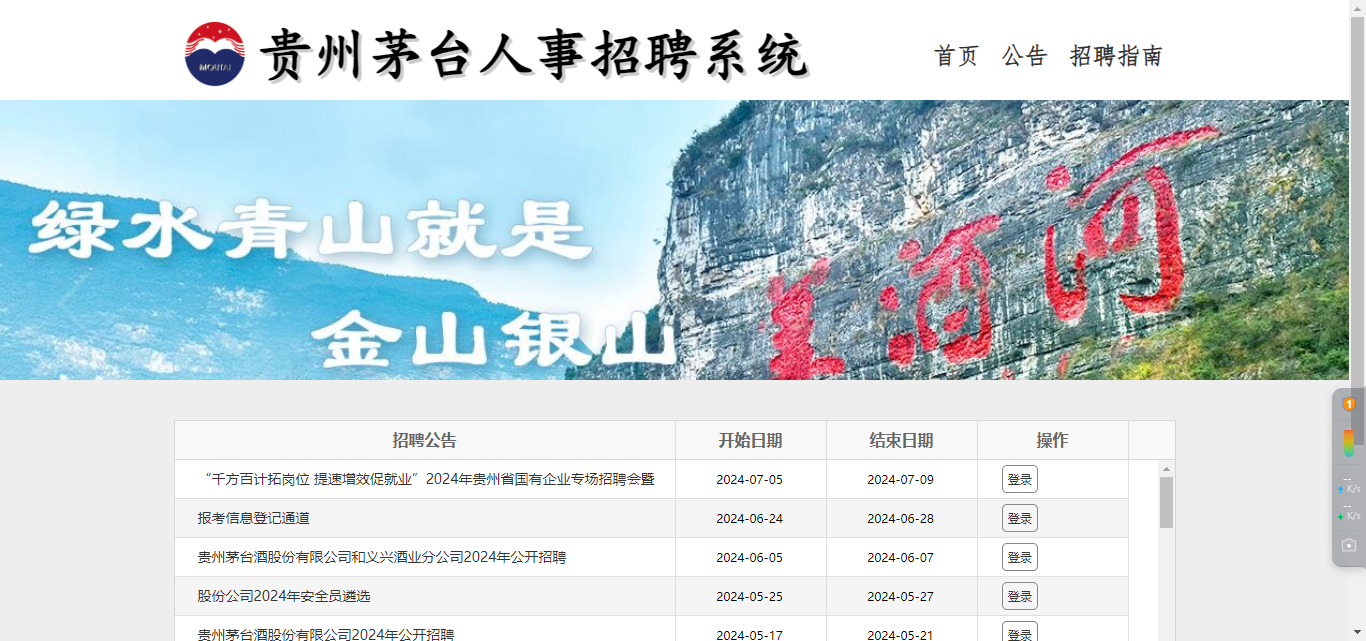
Task: Click the end date 2024-07-09
Action: pyautogui.click(x=901, y=479)
